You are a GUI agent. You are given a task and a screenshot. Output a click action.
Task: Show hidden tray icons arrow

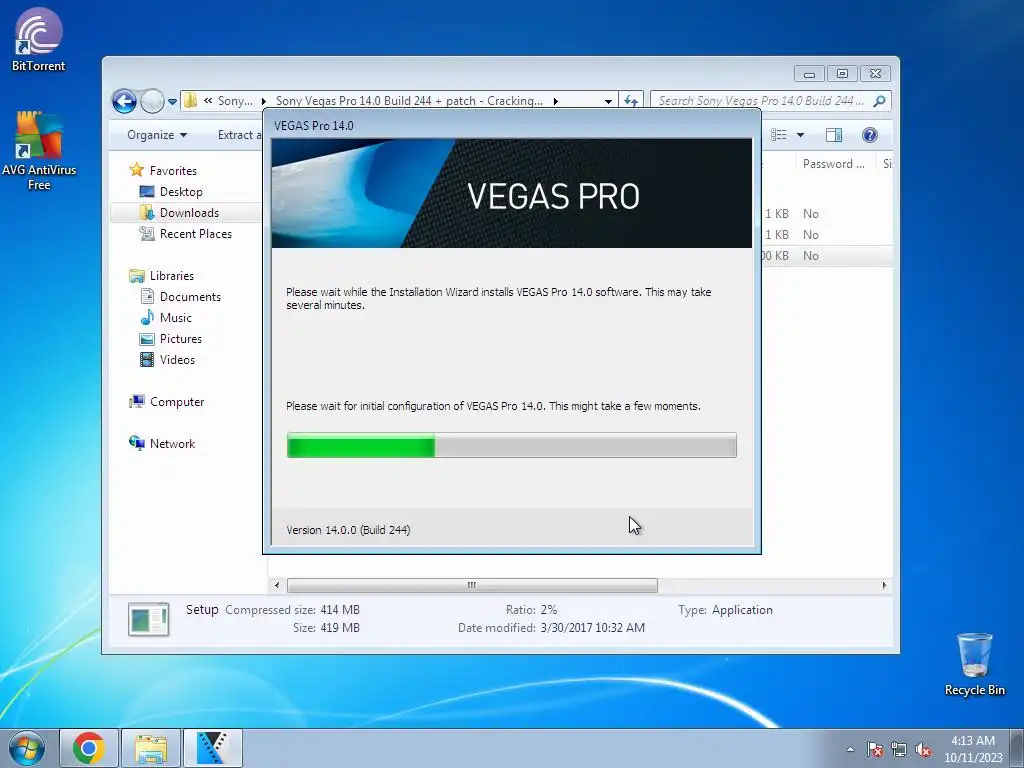point(850,749)
